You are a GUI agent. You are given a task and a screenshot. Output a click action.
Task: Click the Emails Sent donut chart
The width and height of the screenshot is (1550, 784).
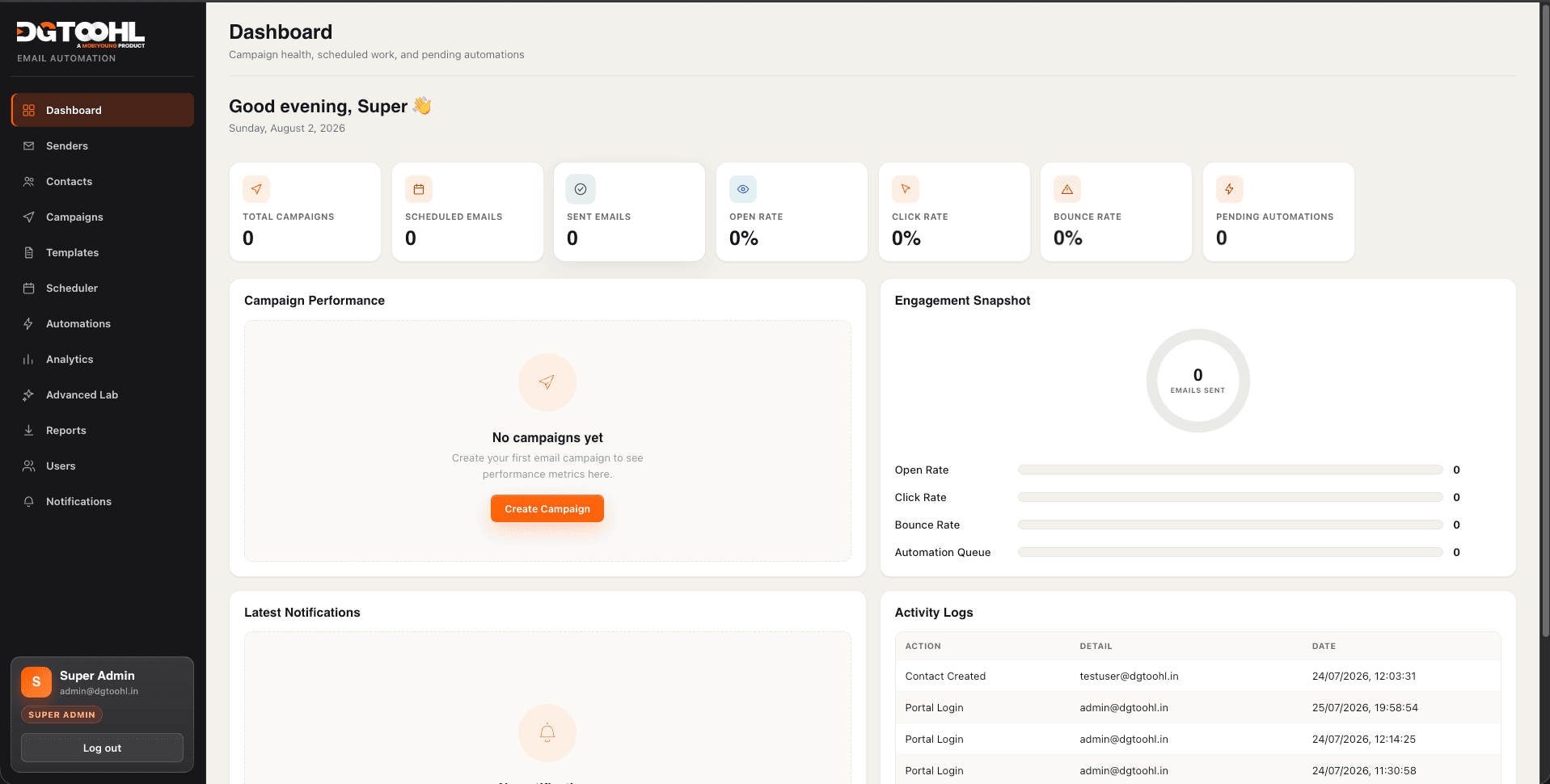[x=1198, y=381]
